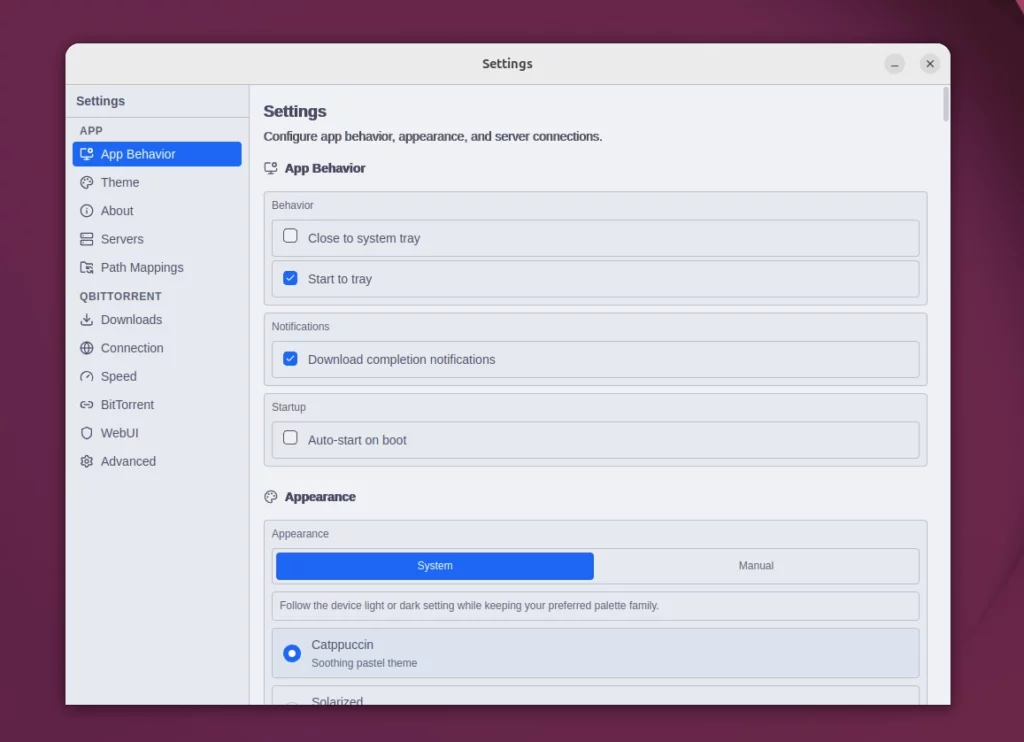Open the BitTorrent settings page
The height and width of the screenshot is (742, 1024).
[157, 405]
